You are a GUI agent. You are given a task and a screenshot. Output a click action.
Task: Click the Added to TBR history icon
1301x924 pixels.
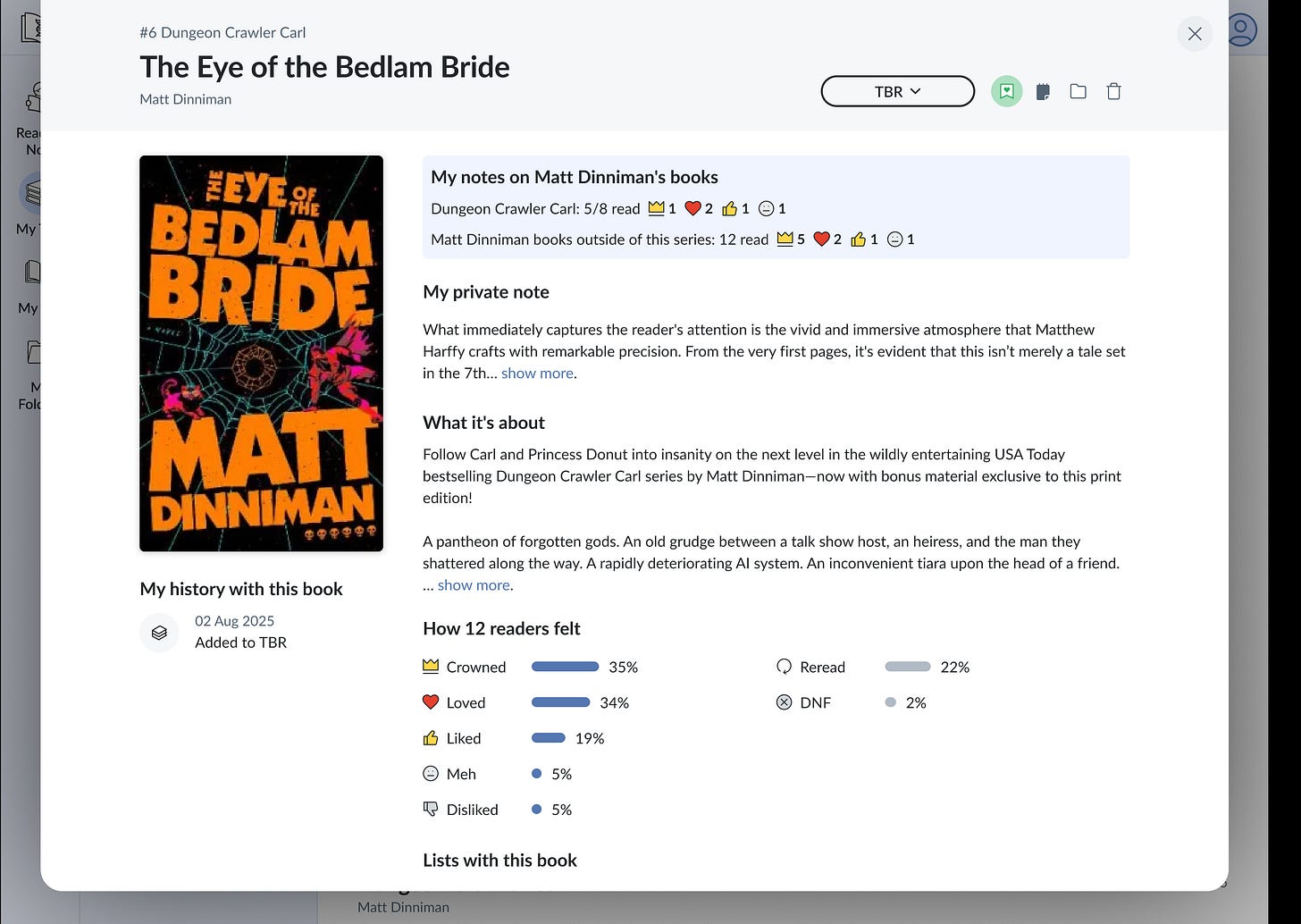tap(159, 633)
